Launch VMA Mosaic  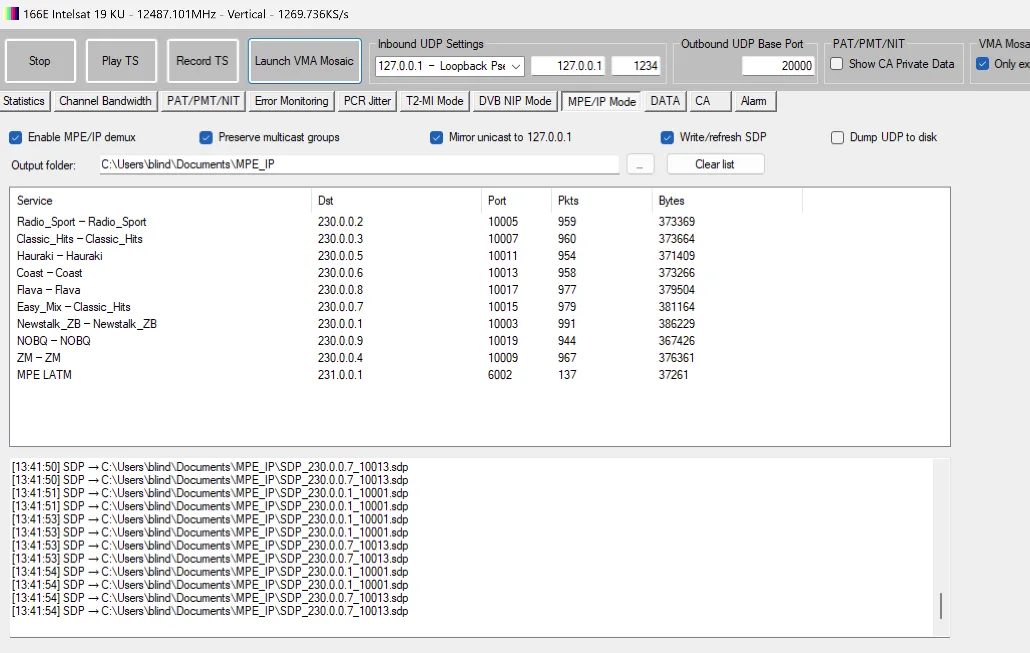[304, 61]
